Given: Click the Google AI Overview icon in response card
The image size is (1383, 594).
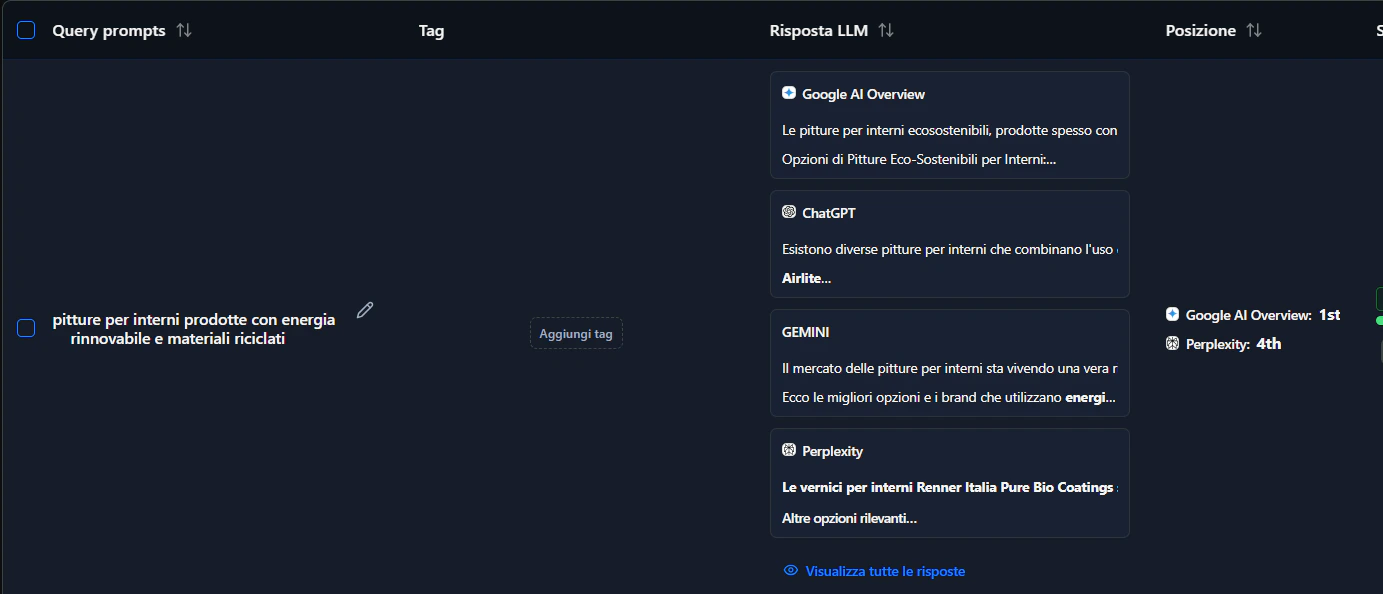Looking at the screenshot, I should 789,93.
